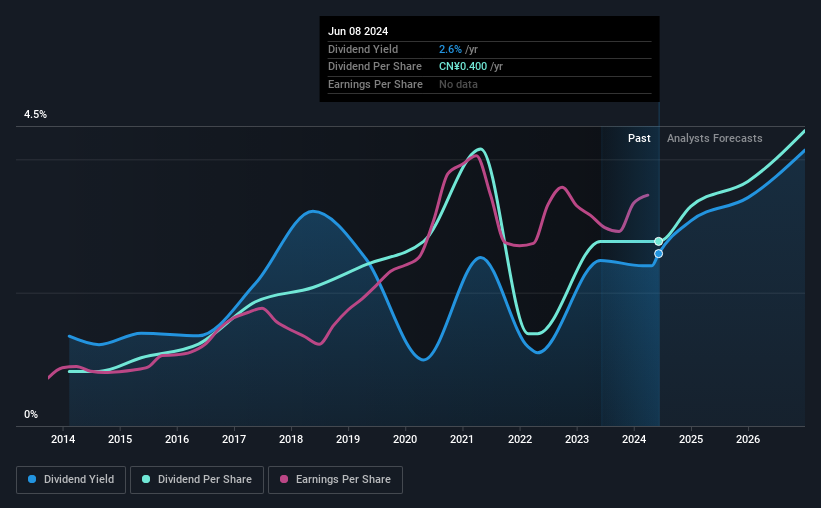Click the 2021 x-axis label
The image size is (821, 508).
coord(462,439)
